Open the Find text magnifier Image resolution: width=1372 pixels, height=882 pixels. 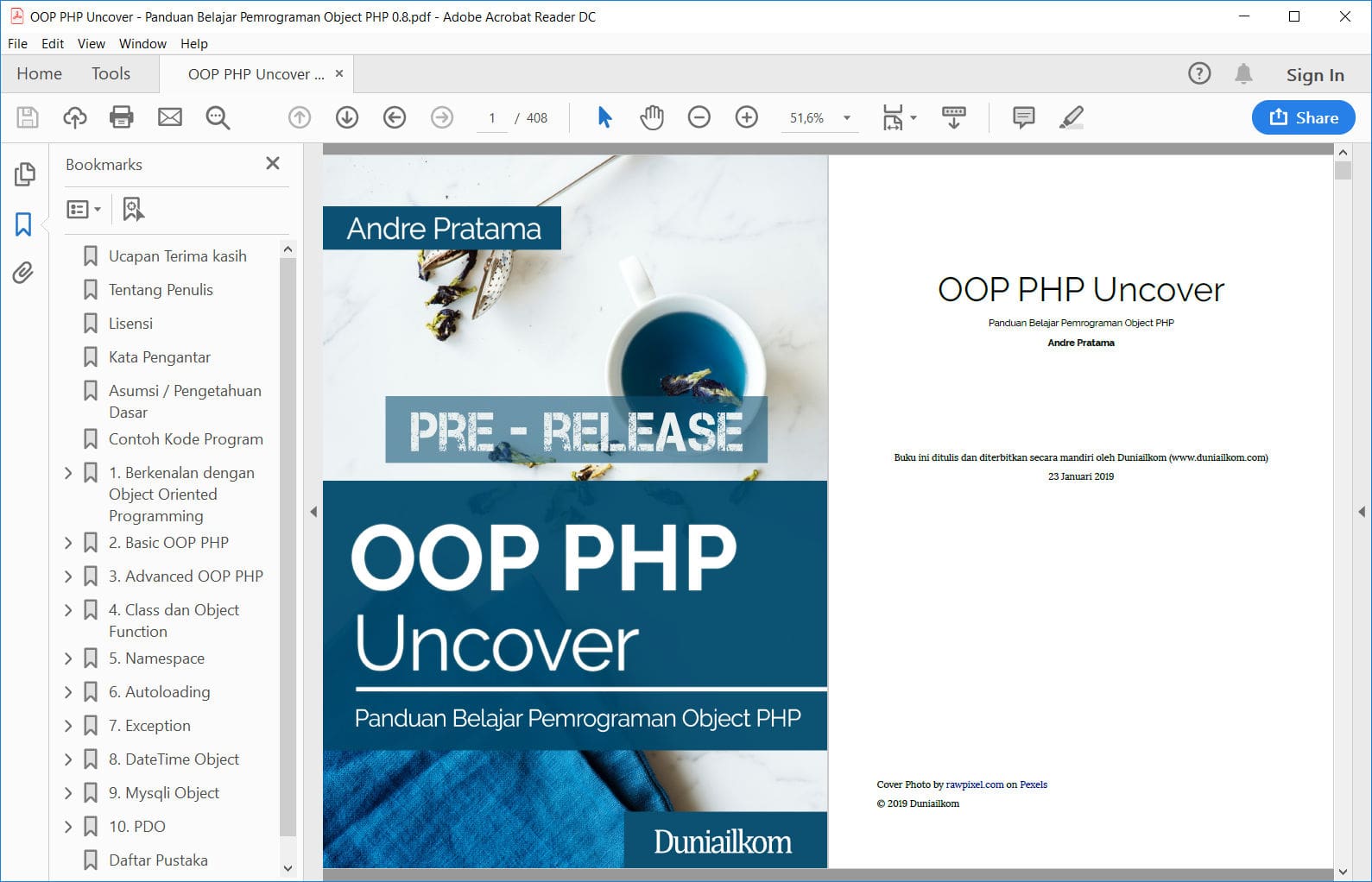click(x=218, y=117)
